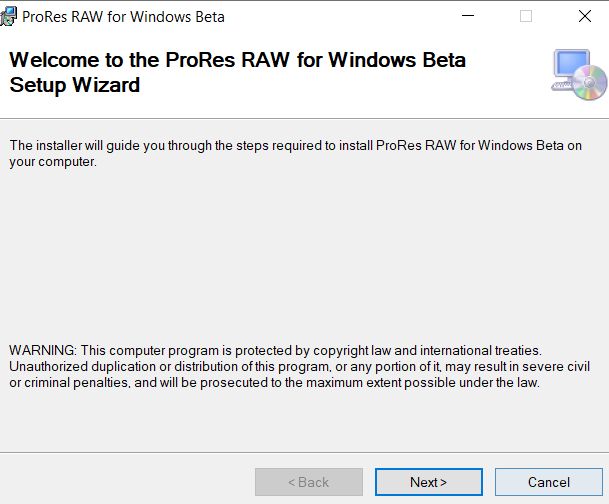The width and height of the screenshot is (609, 504).
Task: Click the greyed-out < Back button
Action: (x=309, y=482)
